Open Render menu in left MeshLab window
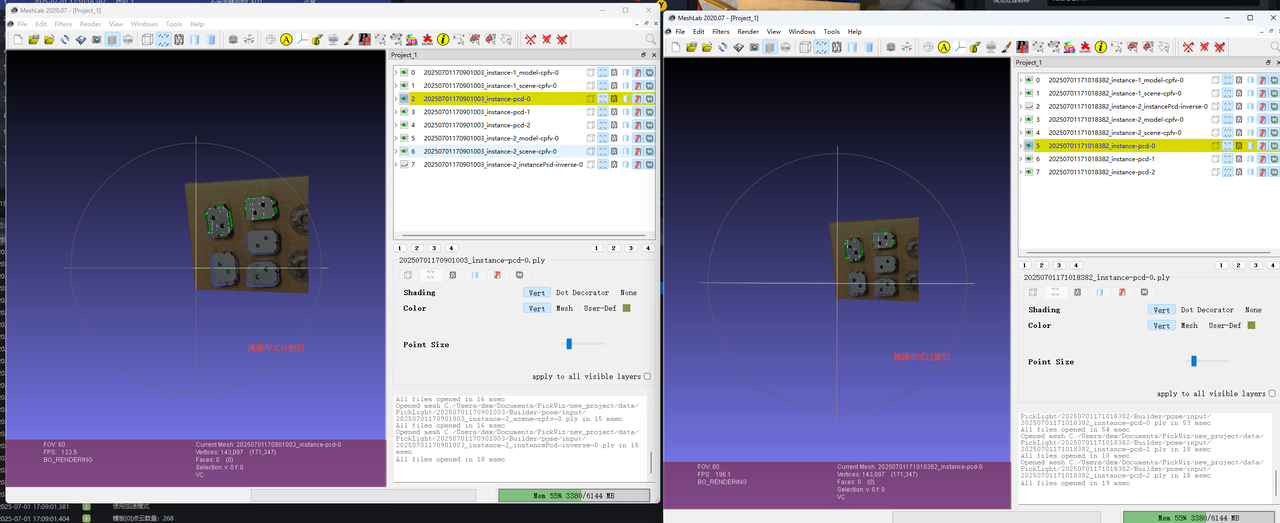Image resolution: width=1280 pixels, height=523 pixels. [90, 24]
